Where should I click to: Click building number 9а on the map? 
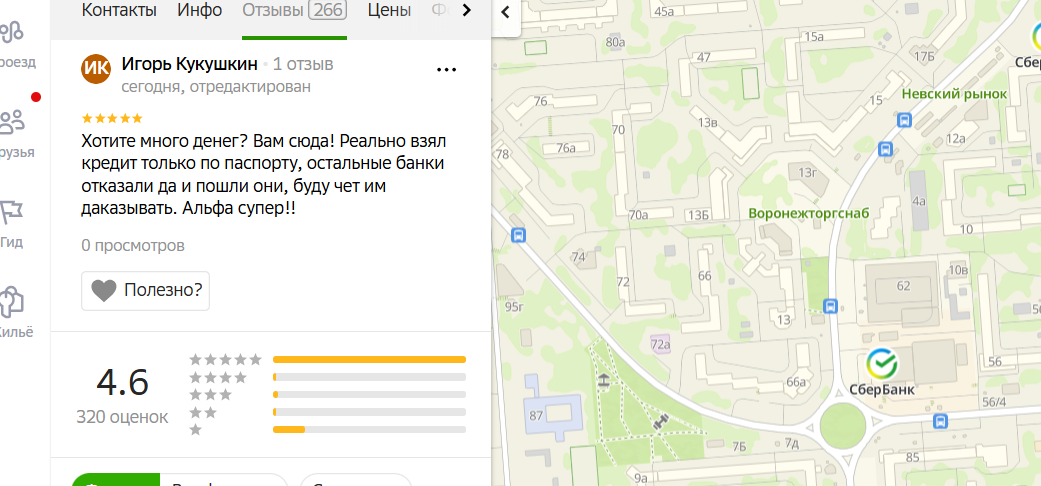641,478
